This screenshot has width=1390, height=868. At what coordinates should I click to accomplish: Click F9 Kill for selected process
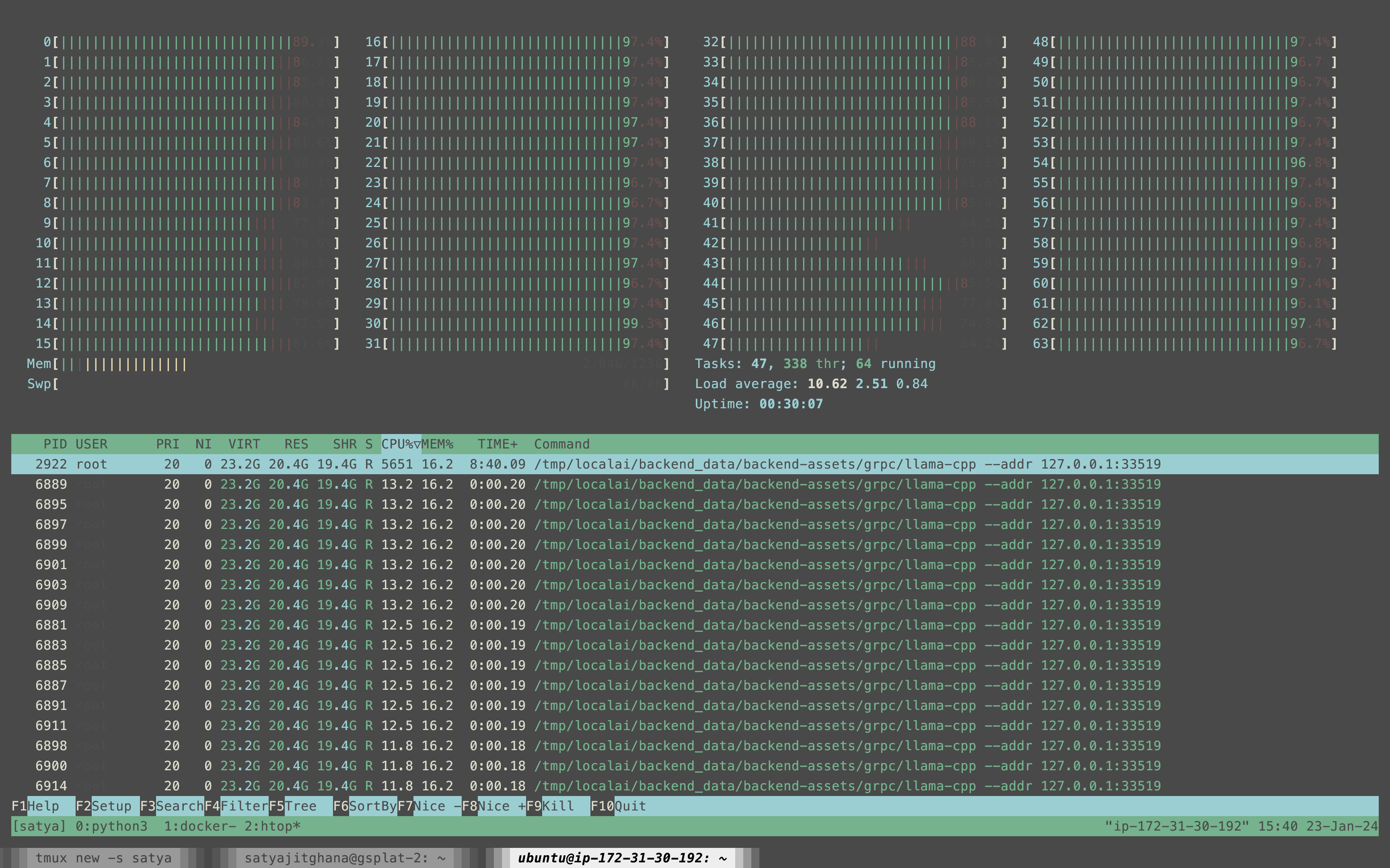tap(558, 806)
